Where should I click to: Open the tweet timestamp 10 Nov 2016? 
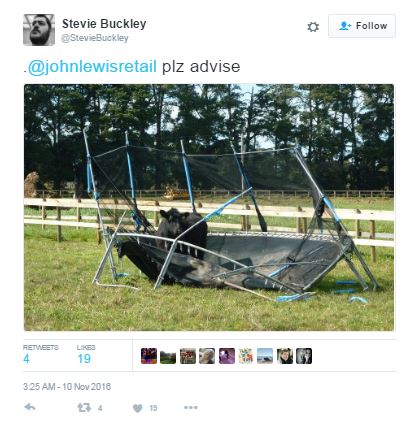(x=67, y=387)
